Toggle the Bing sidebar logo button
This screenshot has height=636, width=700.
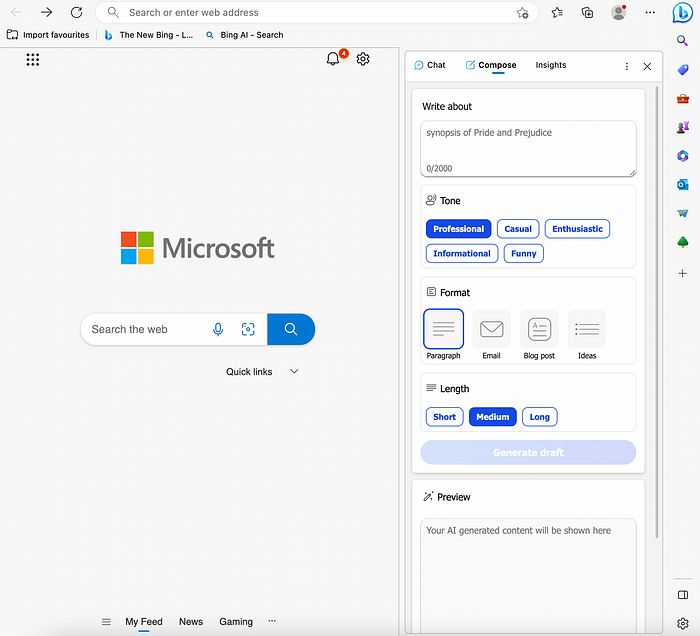682,12
